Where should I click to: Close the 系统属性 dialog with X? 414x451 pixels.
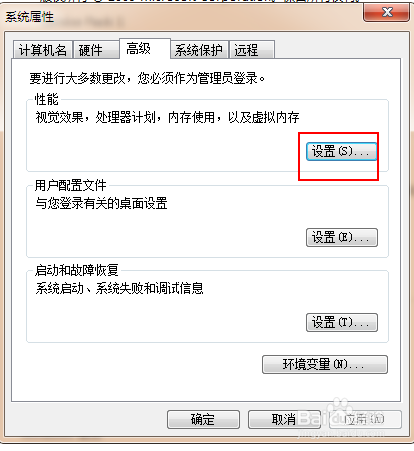pos(386,12)
